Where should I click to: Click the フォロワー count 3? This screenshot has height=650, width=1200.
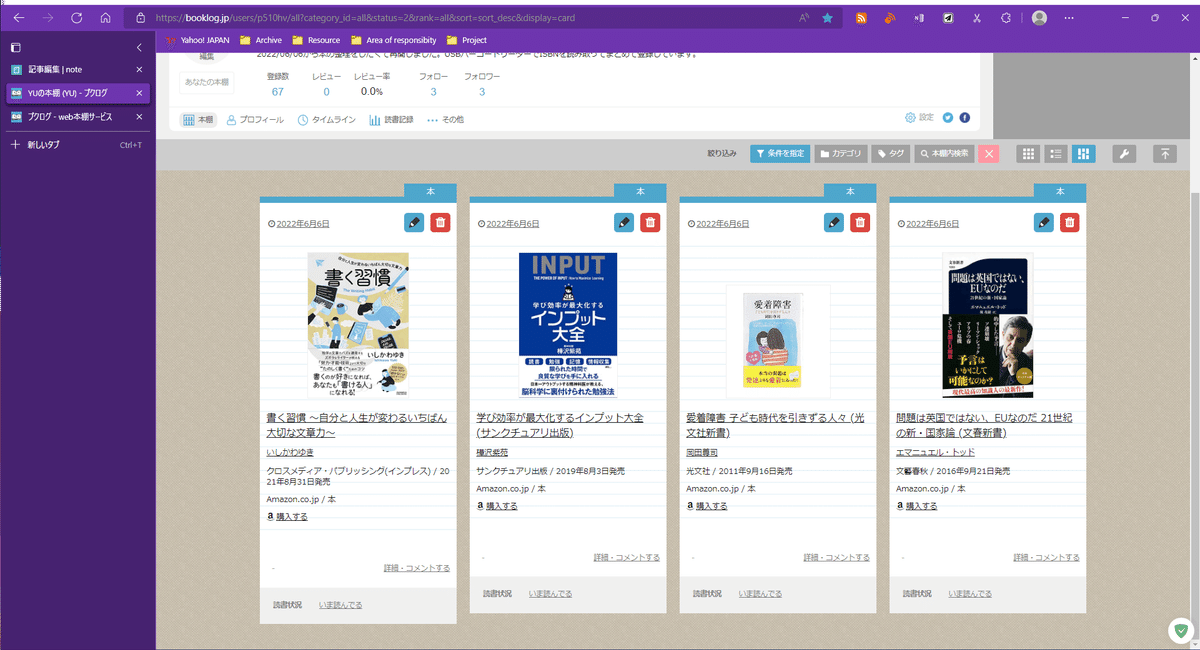point(482,92)
